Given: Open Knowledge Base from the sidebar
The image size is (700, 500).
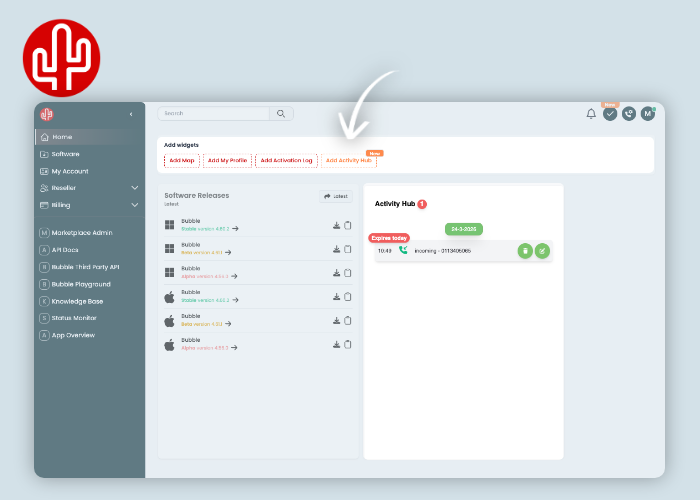Looking at the screenshot, I should click(77, 301).
